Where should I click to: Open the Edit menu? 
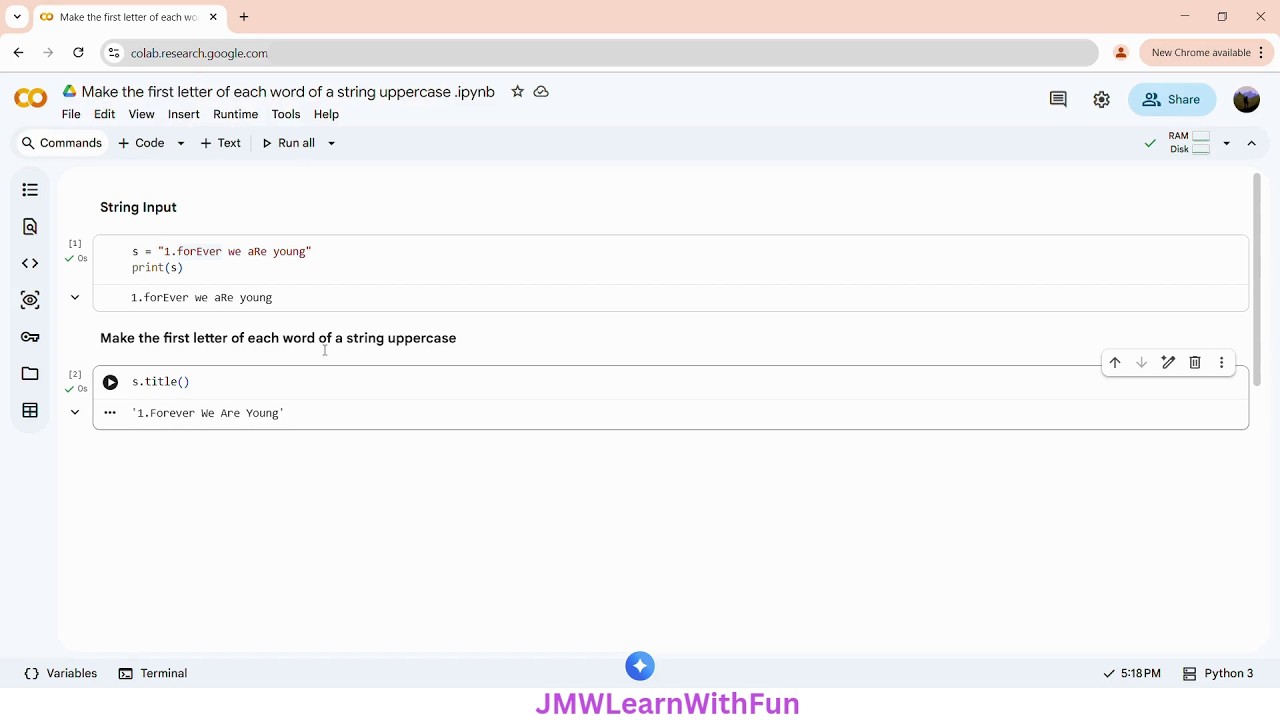(104, 114)
